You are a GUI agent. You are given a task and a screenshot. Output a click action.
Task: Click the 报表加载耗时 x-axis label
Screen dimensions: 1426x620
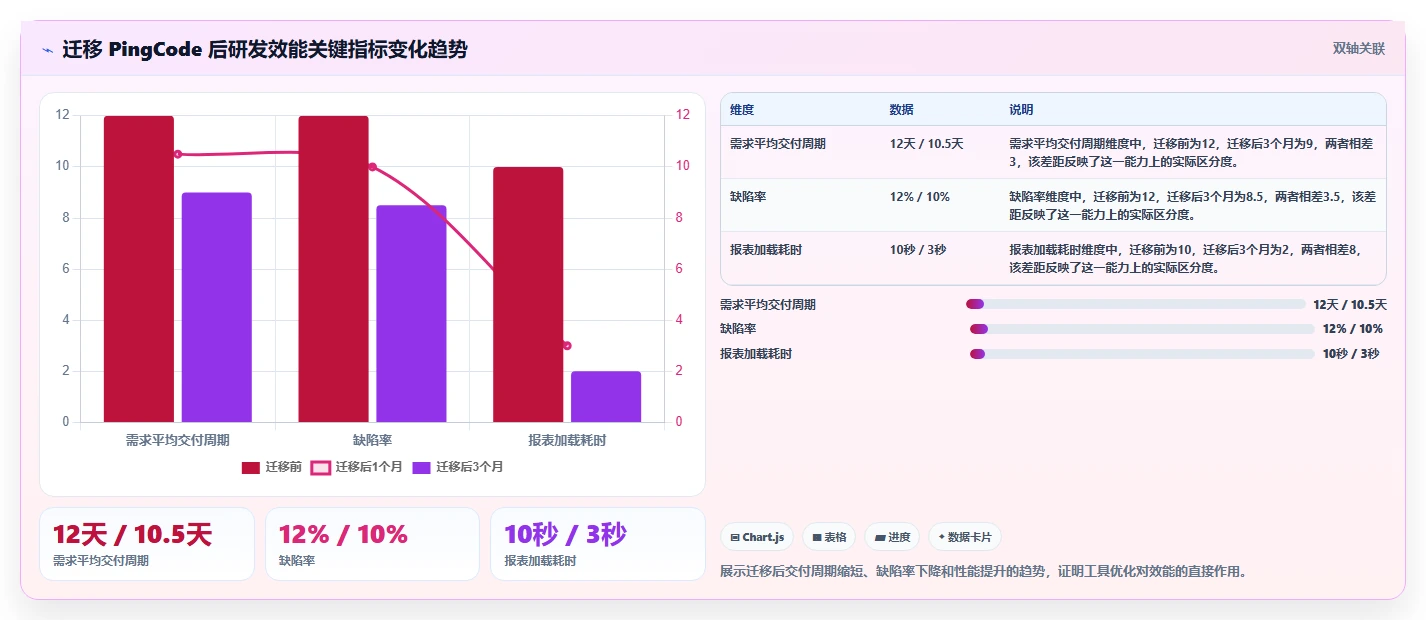[x=567, y=440]
